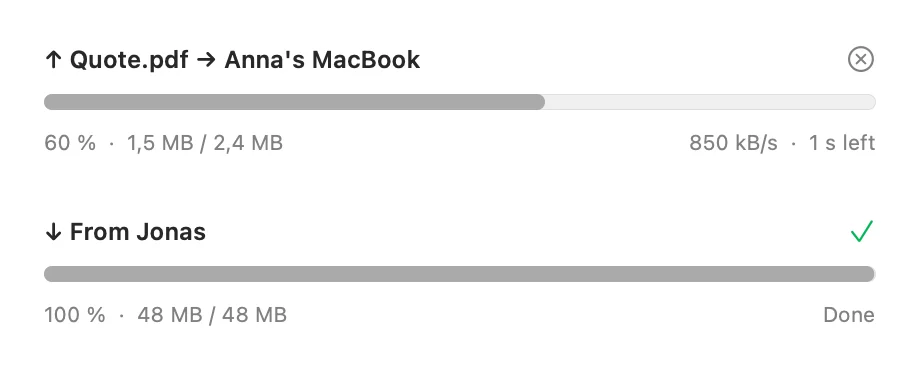Click the 48 MB / 48 MB size label
Screen dimensions: 920x372
pyautogui.click(x=212, y=315)
